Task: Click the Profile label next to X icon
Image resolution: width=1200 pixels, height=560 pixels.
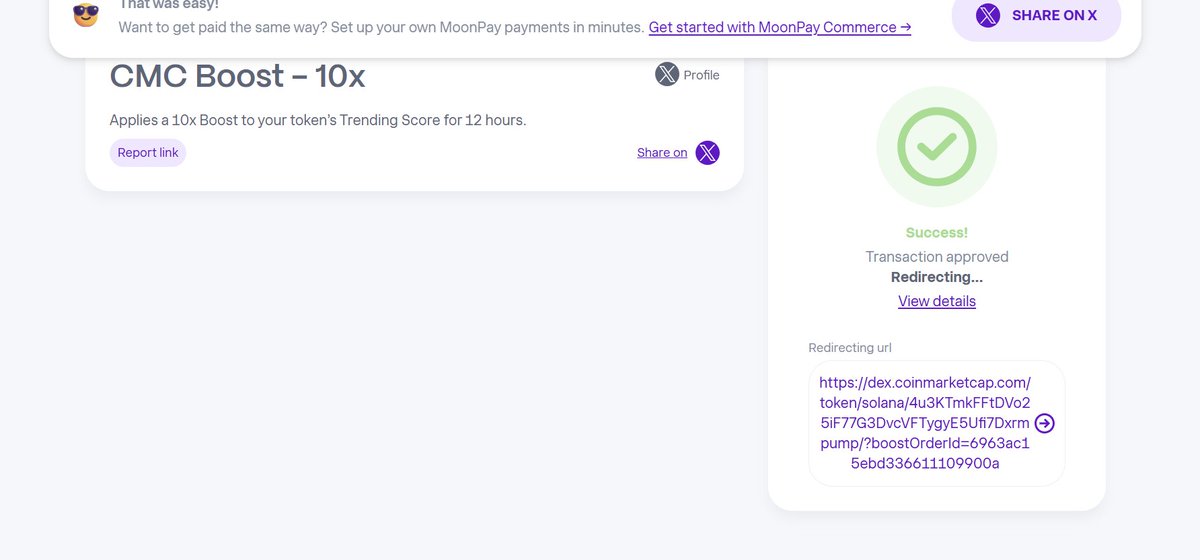Action: click(x=701, y=75)
